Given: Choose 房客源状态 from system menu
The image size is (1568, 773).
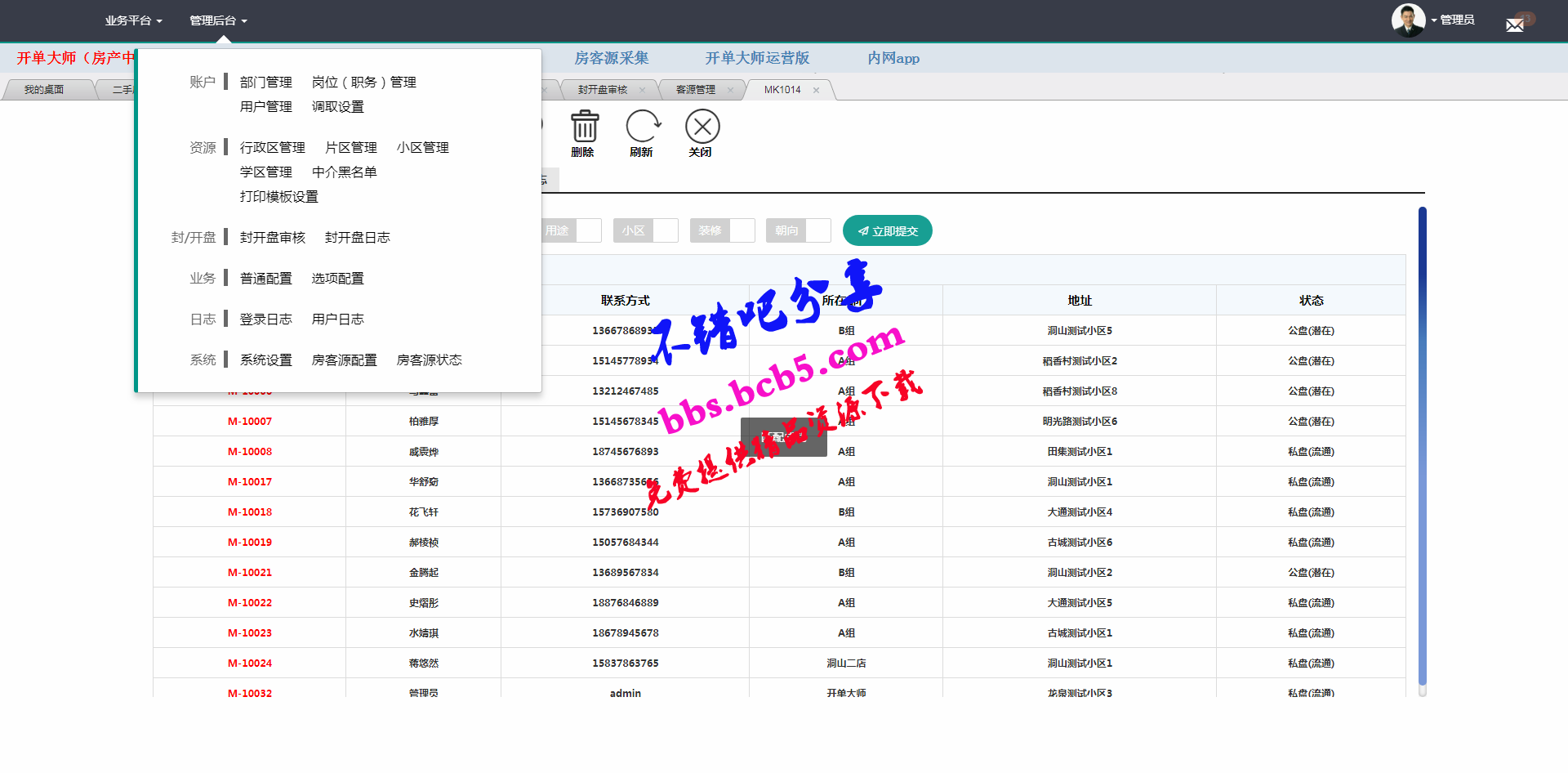Looking at the screenshot, I should [430, 360].
